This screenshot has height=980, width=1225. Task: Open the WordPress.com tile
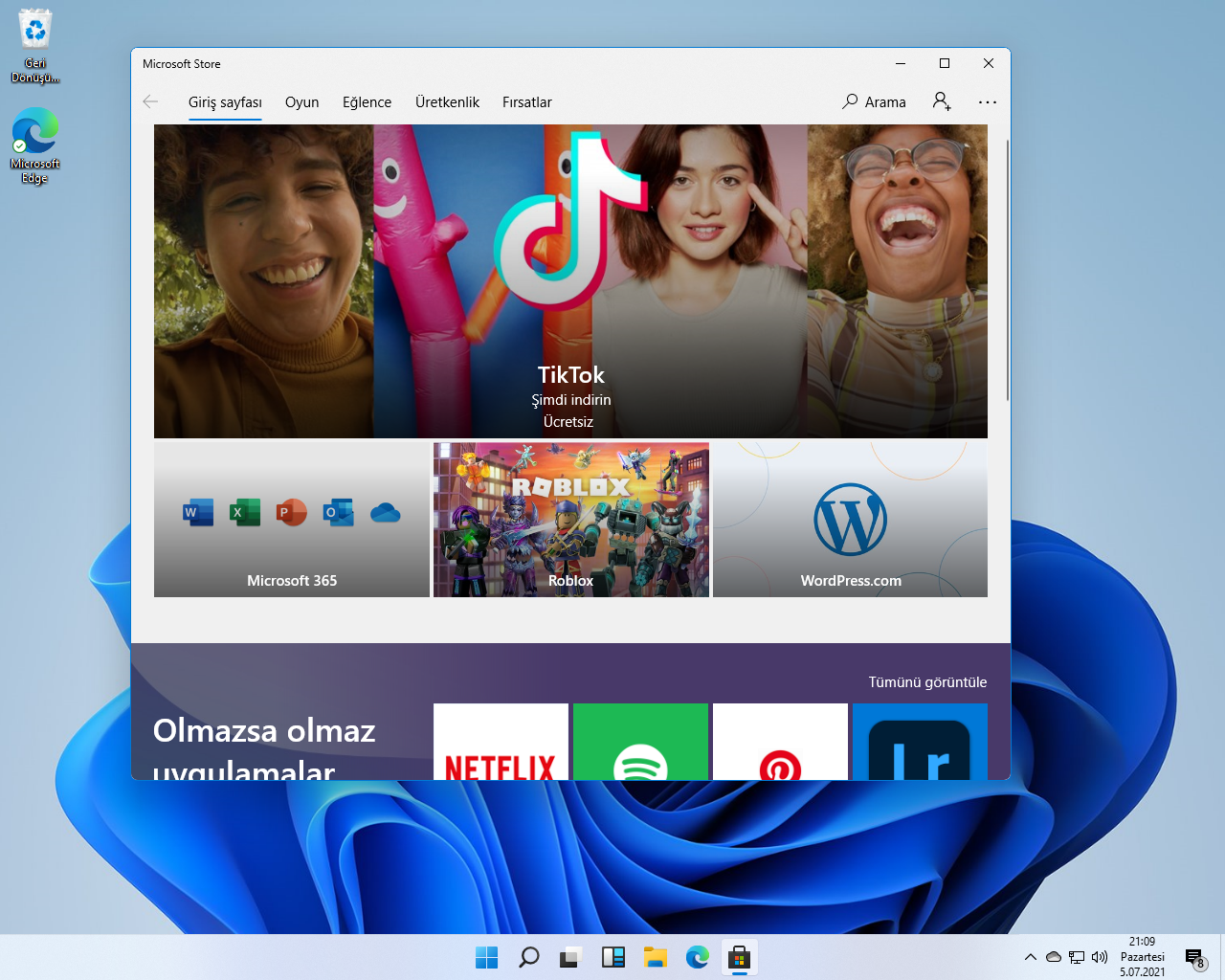[x=850, y=520]
